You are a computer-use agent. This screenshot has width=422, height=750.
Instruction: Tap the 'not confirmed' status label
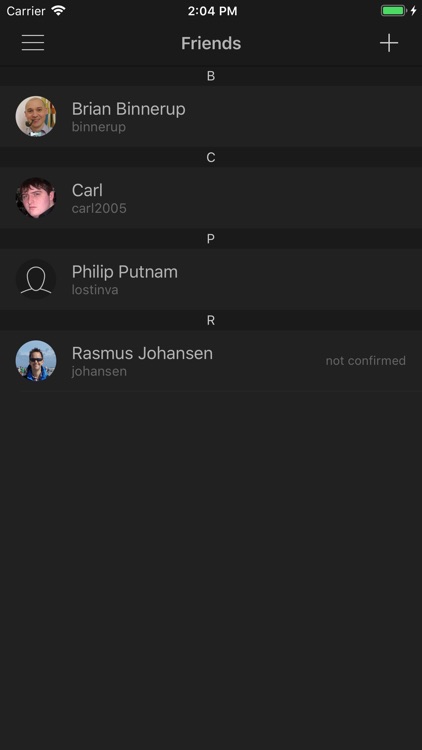coord(366,361)
